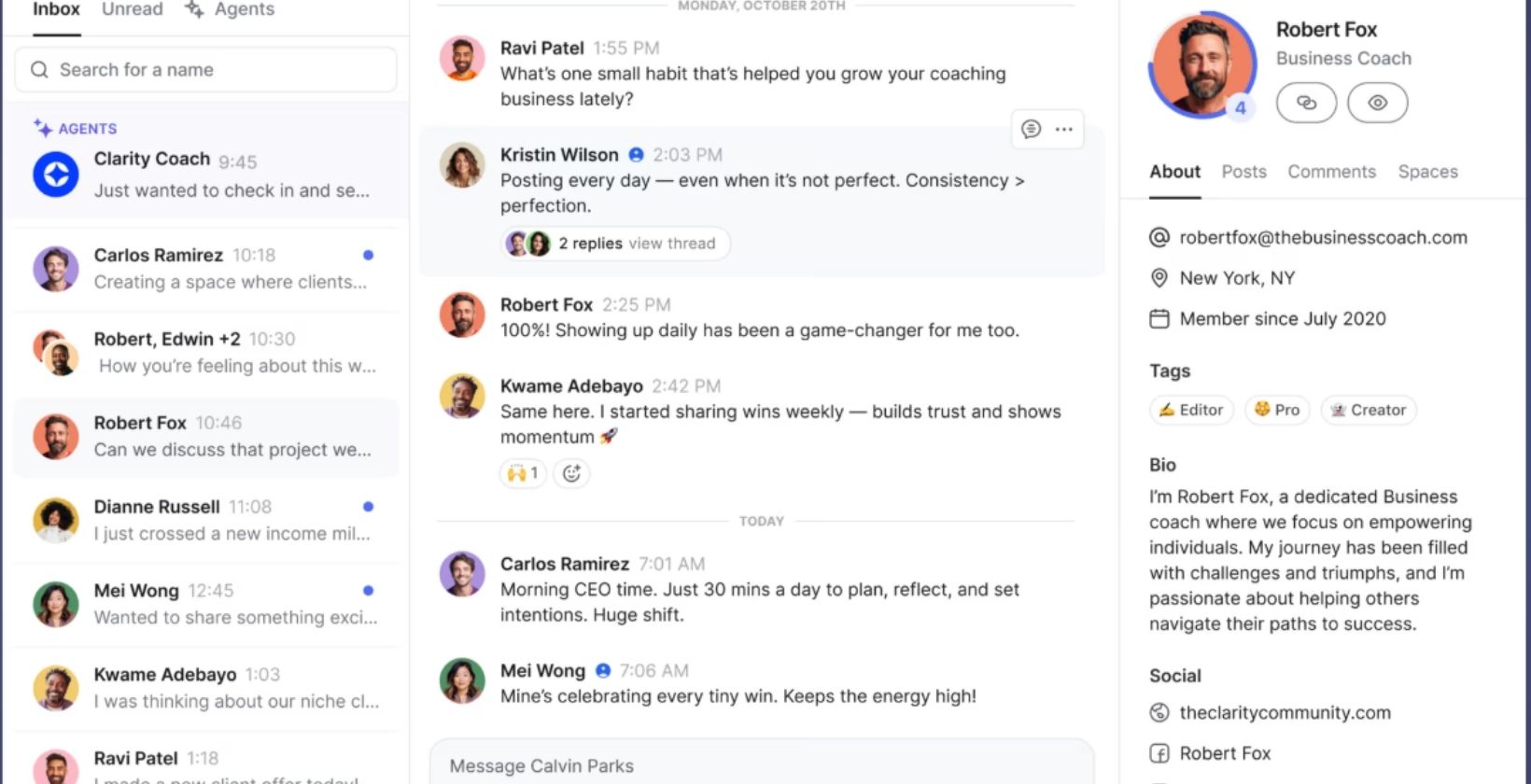Open theclaritycommunity.com link
Screen dimensions: 1531x784
tap(1285, 712)
